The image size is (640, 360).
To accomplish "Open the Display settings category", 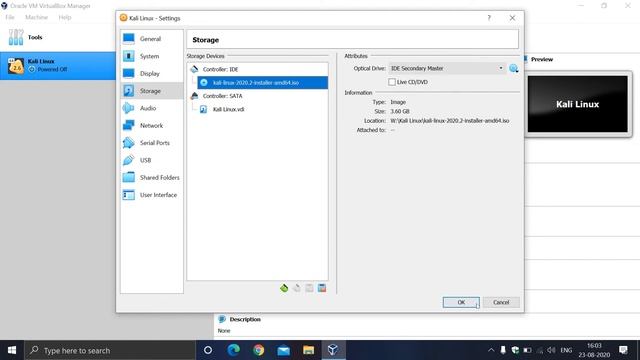I will (x=151, y=73).
